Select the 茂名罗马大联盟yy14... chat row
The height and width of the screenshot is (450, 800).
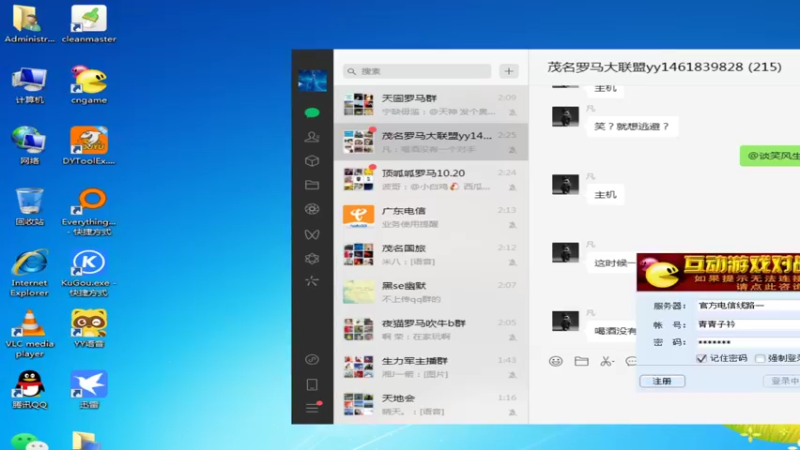431,142
